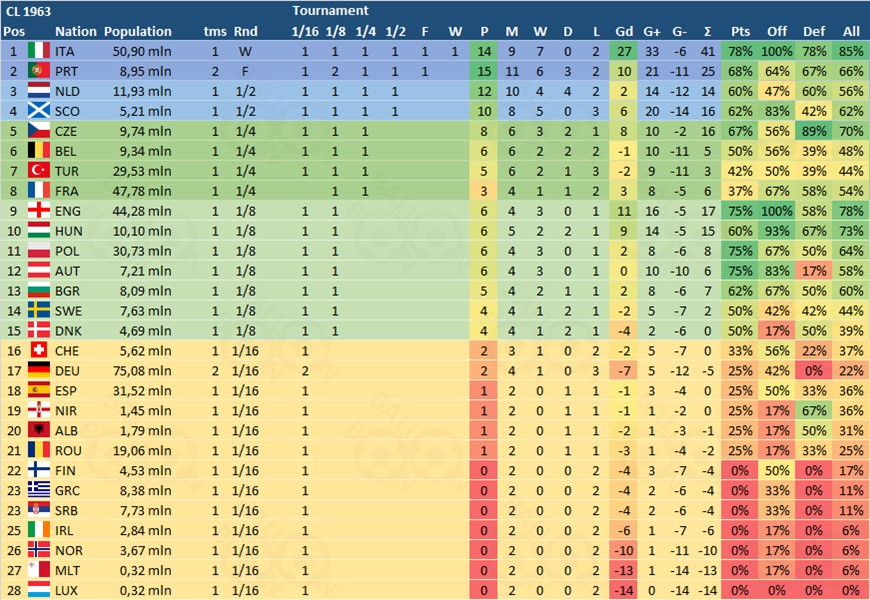Select the Greece flag icon
This screenshot has width=870, height=600.
click(39, 491)
